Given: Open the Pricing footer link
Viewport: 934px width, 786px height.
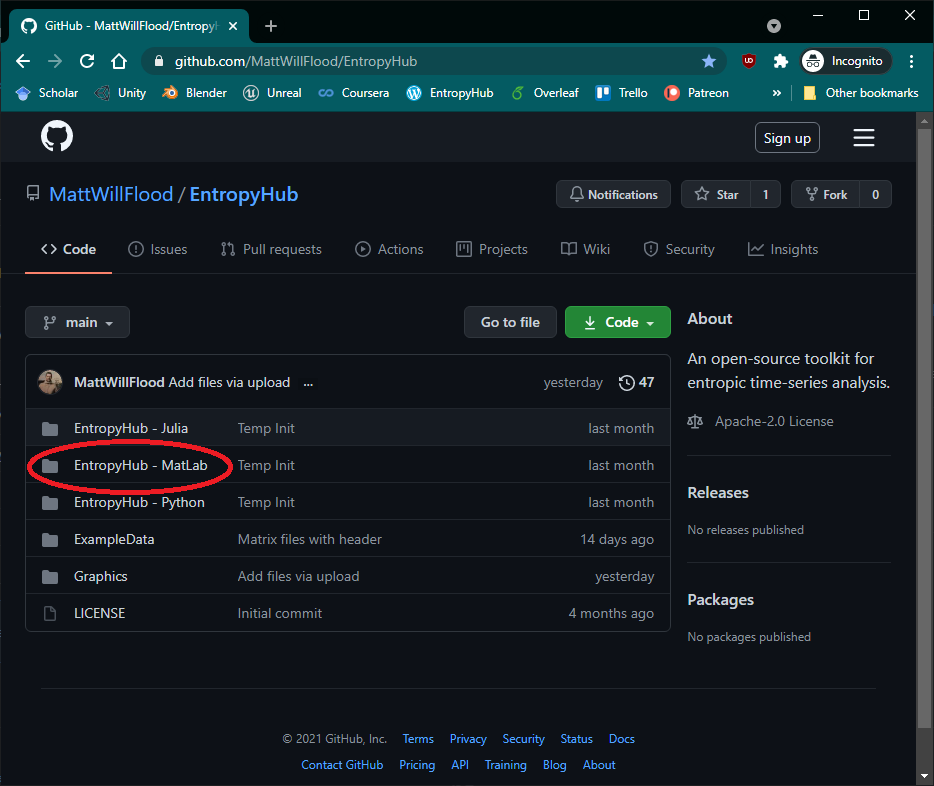Looking at the screenshot, I should [417, 765].
